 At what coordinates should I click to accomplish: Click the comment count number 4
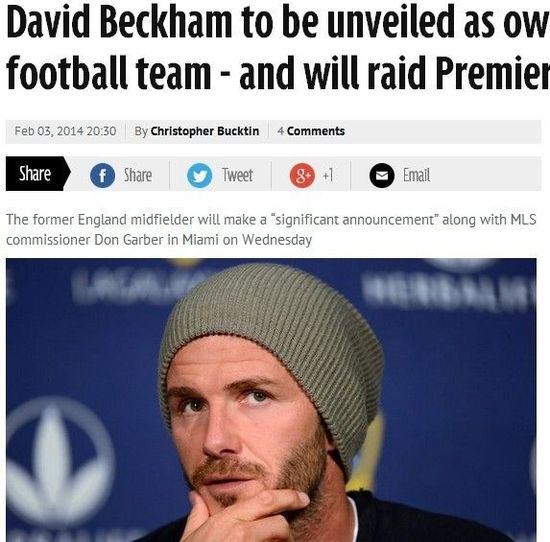click(x=280, y=131)
